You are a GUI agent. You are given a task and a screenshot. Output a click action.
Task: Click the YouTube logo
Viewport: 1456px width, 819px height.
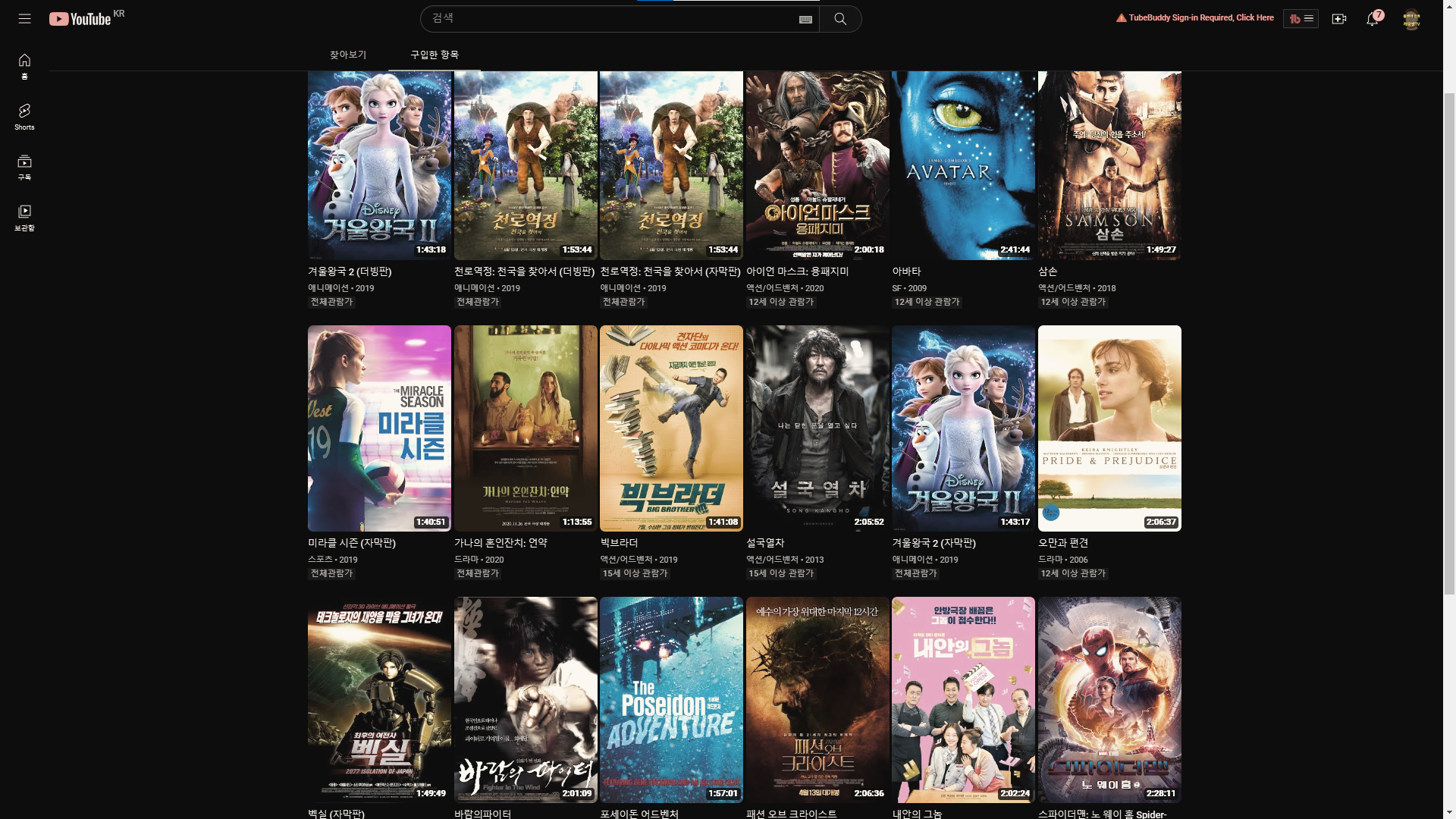pyautogui.click(x=81, y=19)
